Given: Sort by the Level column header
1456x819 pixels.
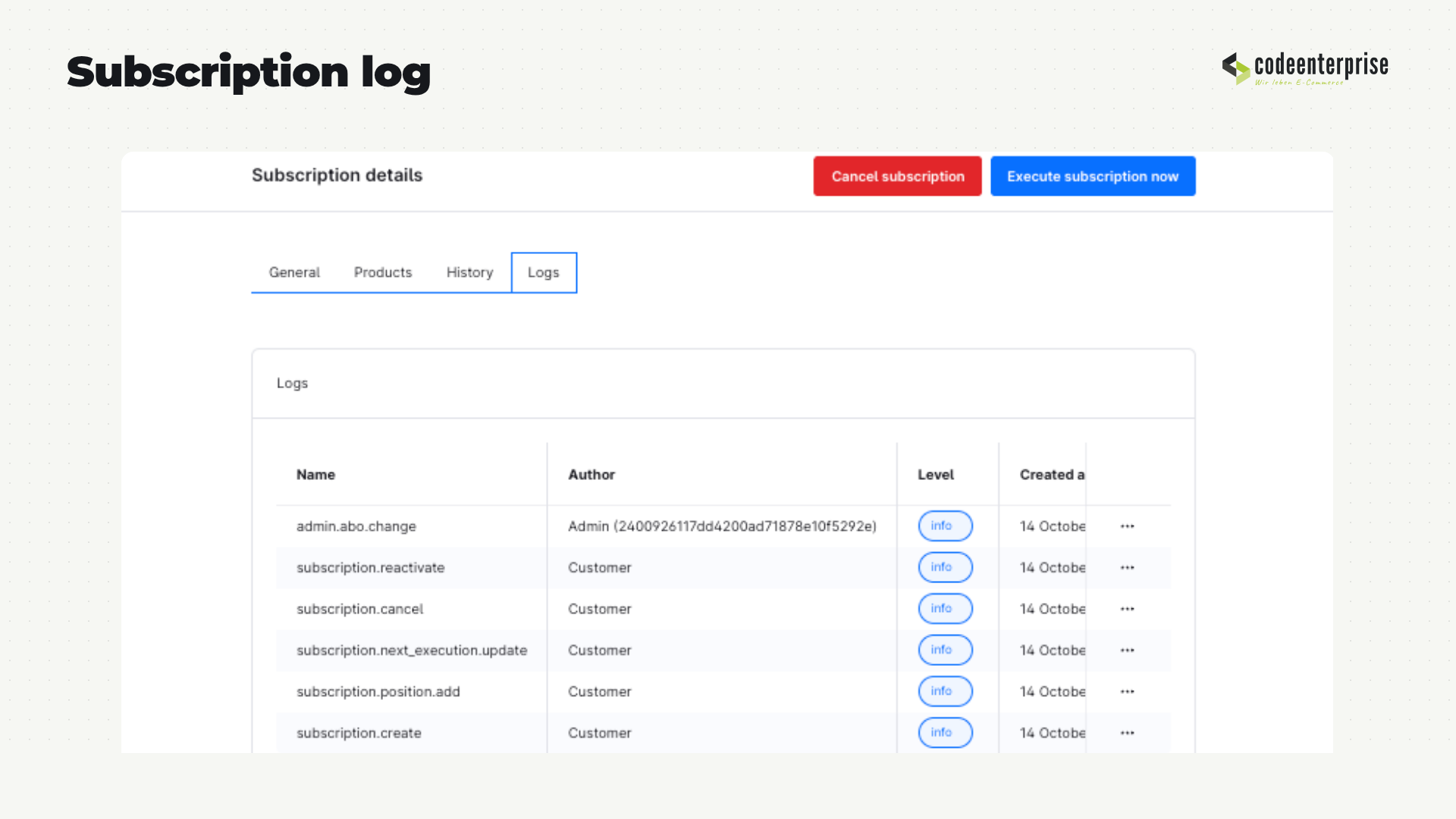Looking at the screenshot, I should click(x=936, y=475).
